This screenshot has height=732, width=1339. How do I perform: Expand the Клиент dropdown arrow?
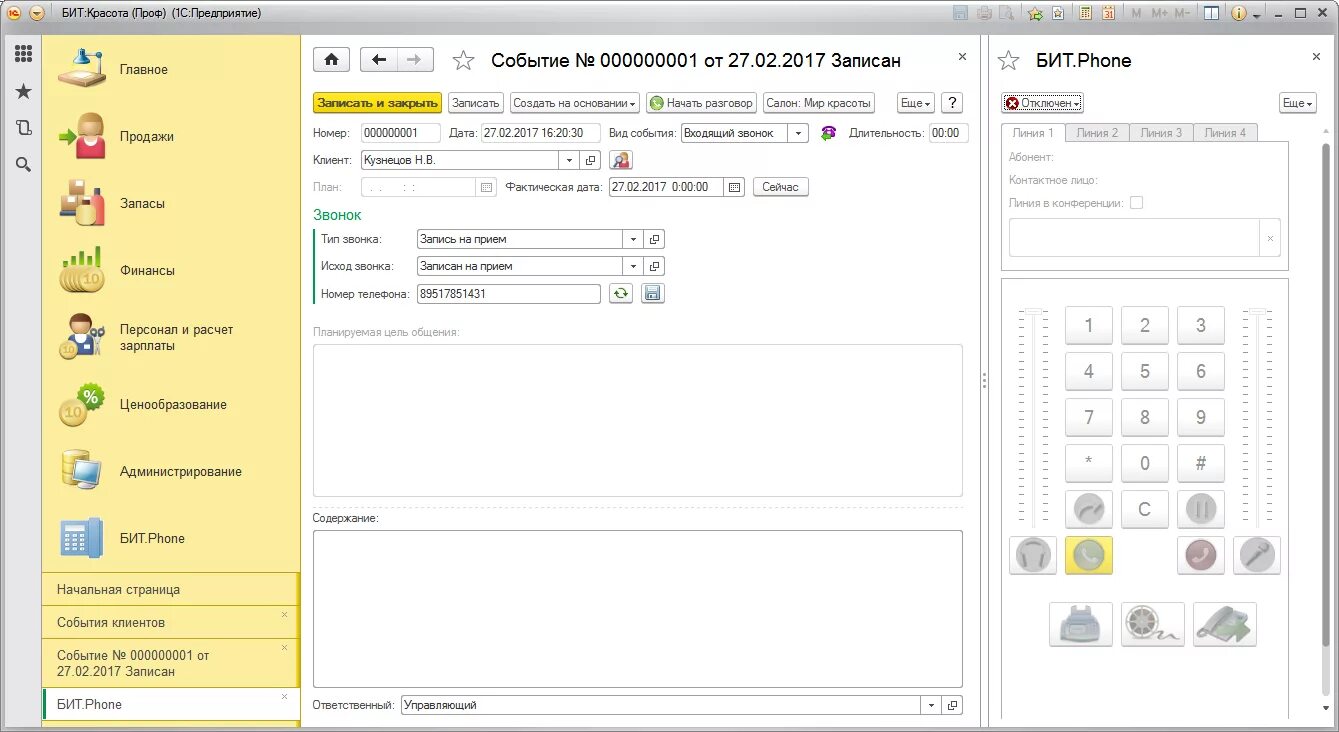click(x=569, y=160)
